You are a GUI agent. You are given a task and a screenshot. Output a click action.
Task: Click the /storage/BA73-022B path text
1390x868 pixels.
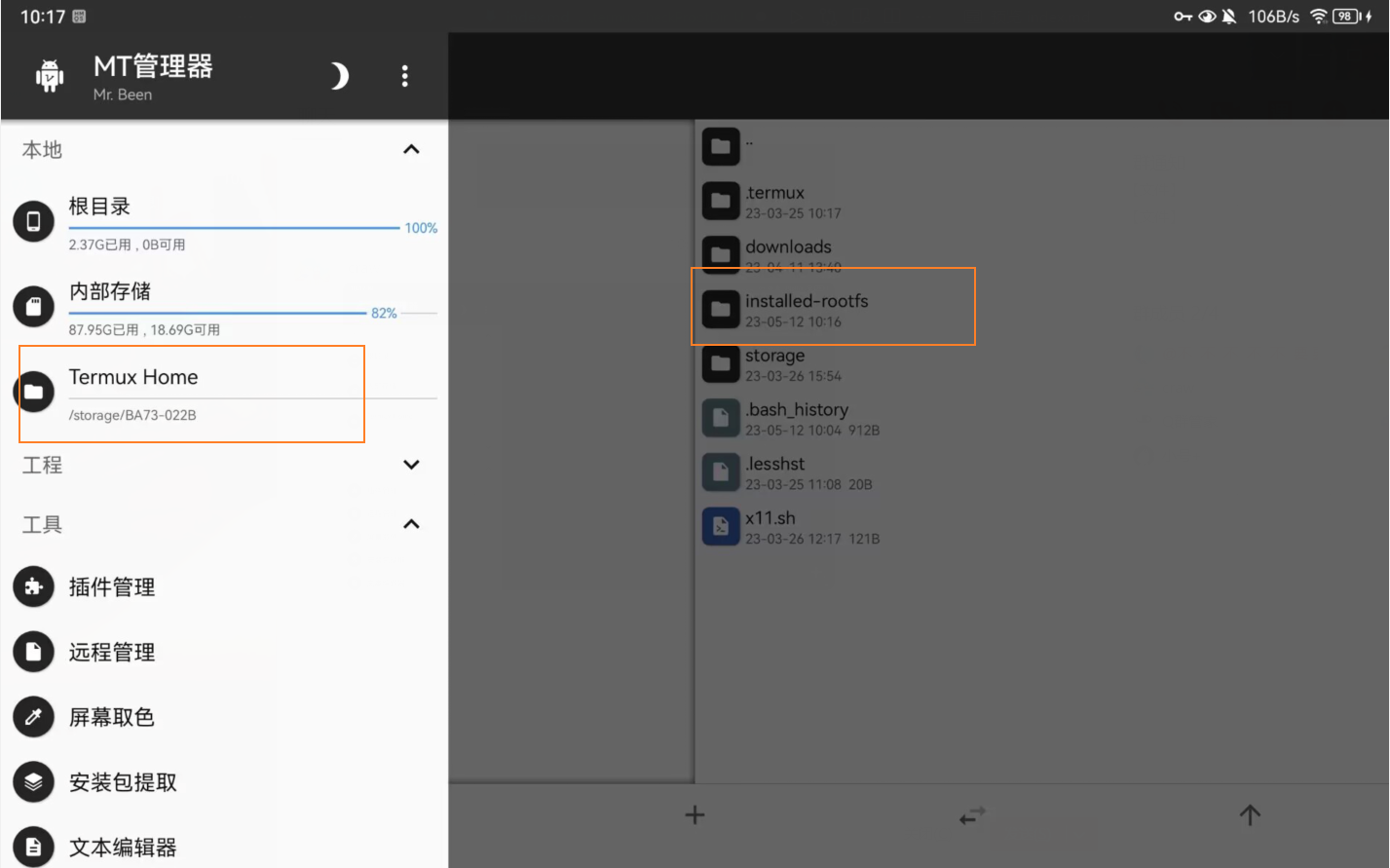click(x=132, y=415)
